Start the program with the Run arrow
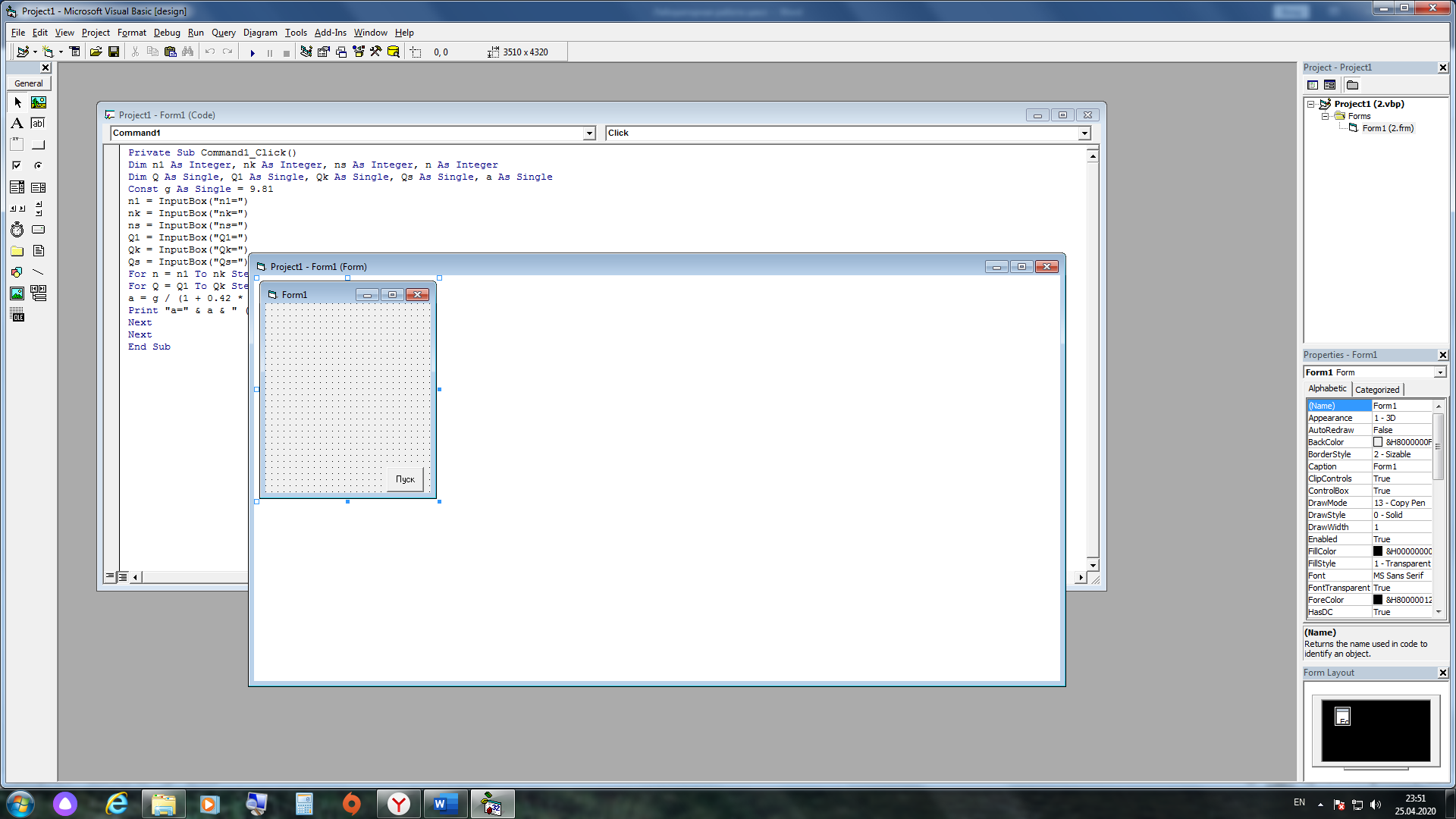The width and height of the screenshot is (1456, 819). coord(253,52)
